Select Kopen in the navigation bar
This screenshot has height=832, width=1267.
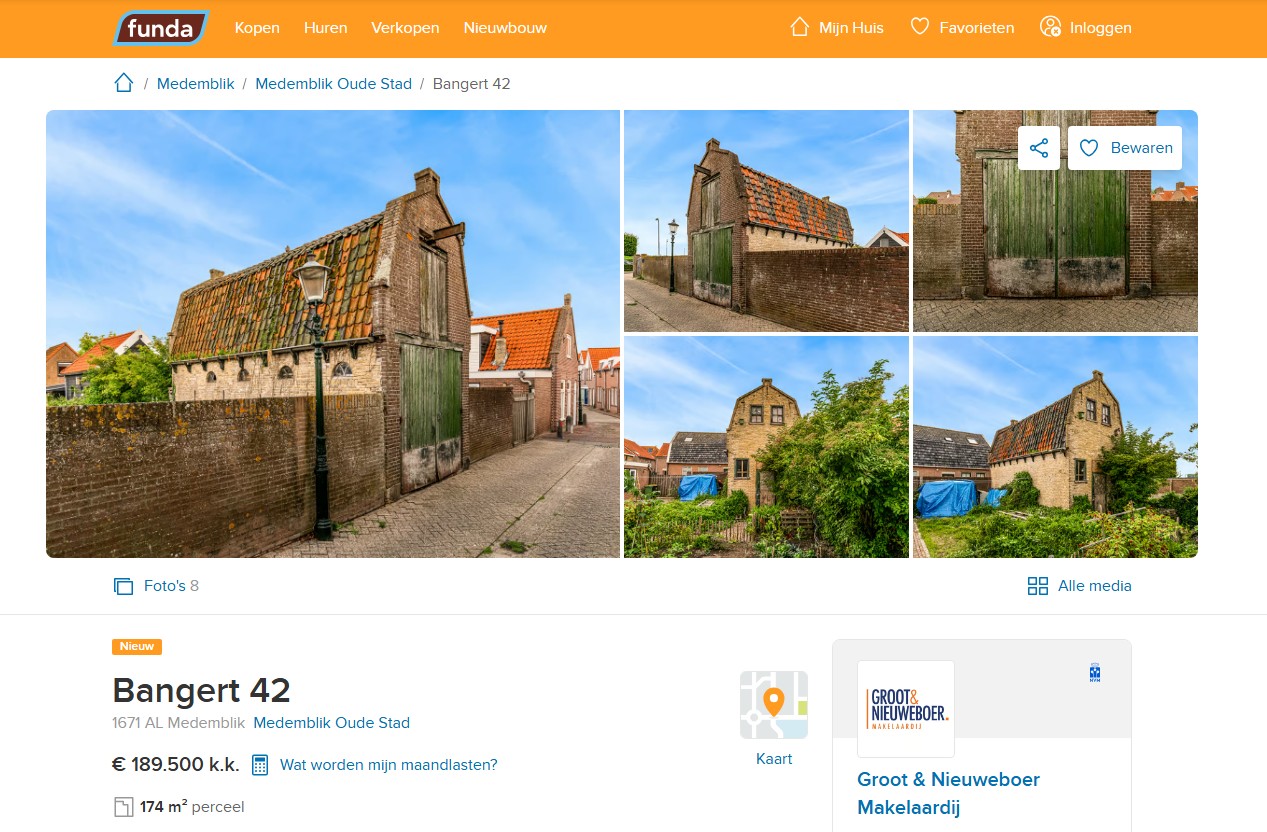[x=256, y=28]
